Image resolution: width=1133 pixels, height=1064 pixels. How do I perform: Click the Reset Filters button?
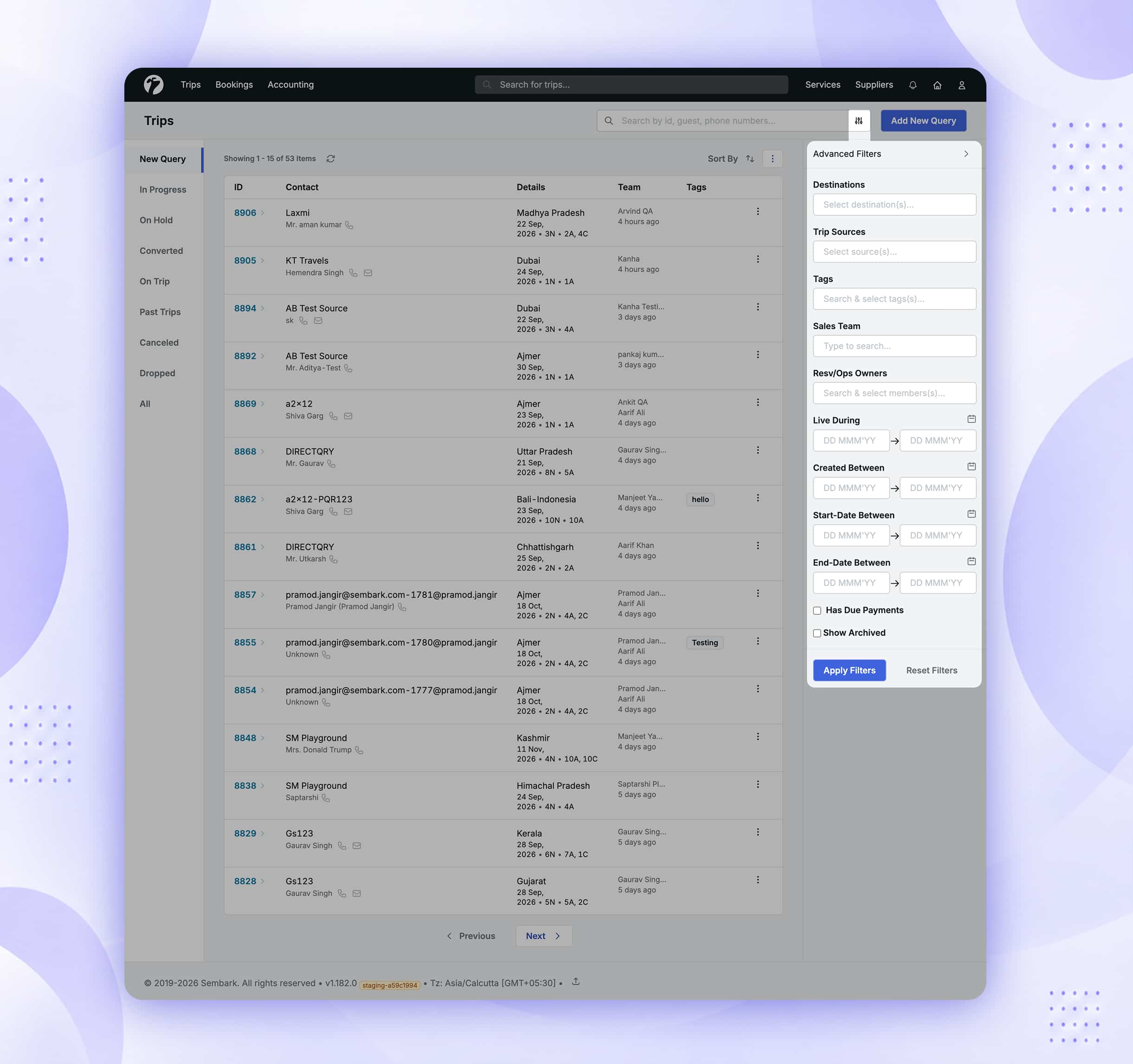(931, 670)
